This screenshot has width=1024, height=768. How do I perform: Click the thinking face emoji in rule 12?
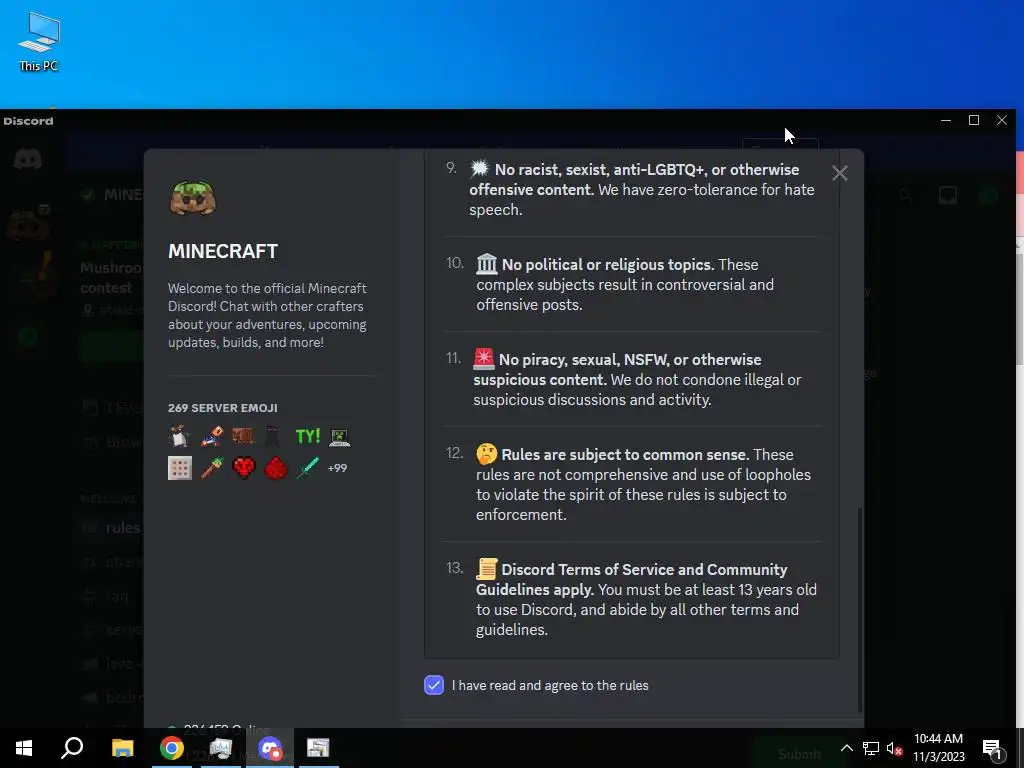(487, 454)
